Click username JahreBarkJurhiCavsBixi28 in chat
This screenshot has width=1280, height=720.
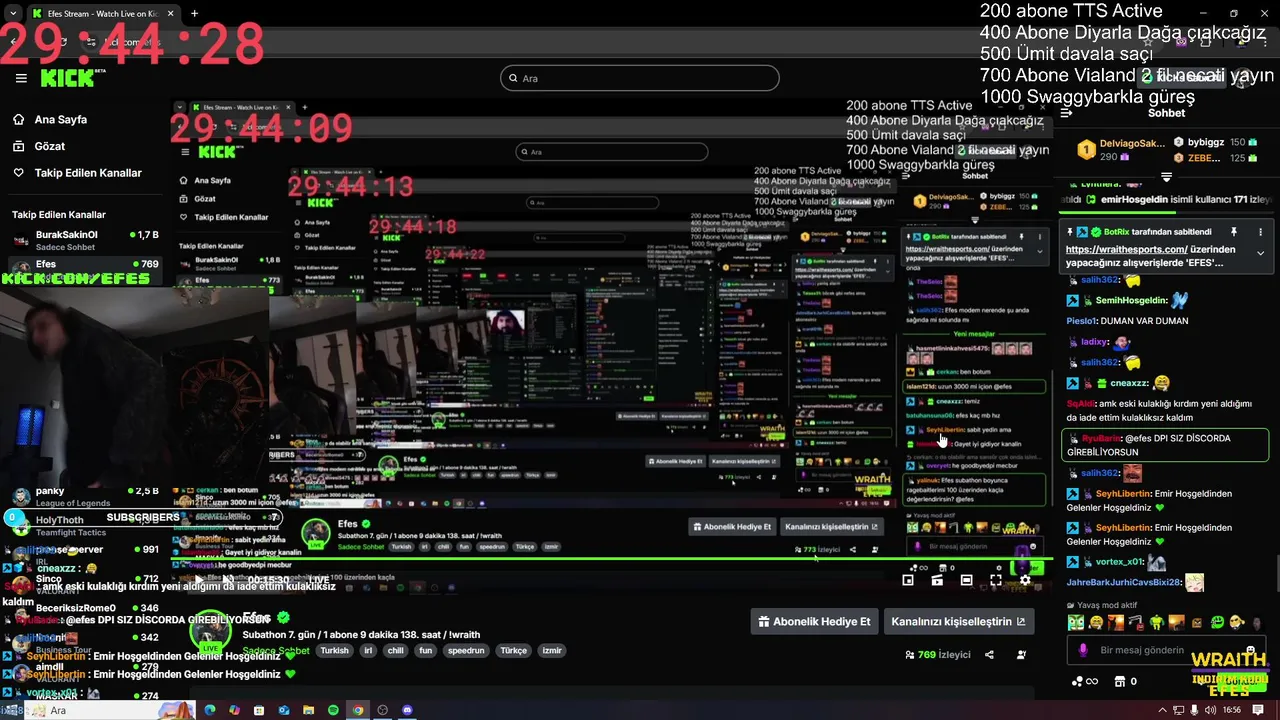click(1124, 582)
